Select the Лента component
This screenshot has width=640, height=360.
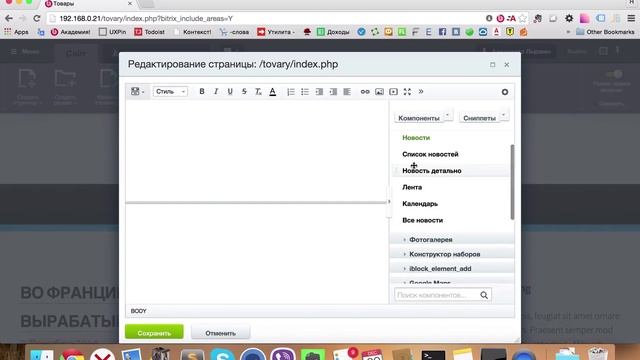[x=412, y=187]
